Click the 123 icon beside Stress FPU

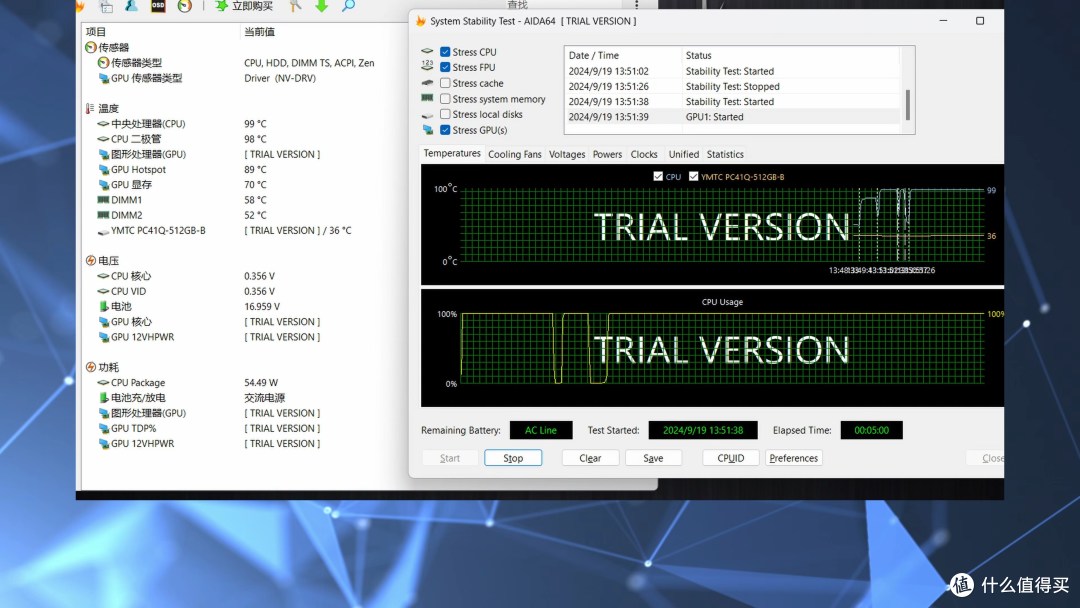pyautogui.click(x=427, y=66)
